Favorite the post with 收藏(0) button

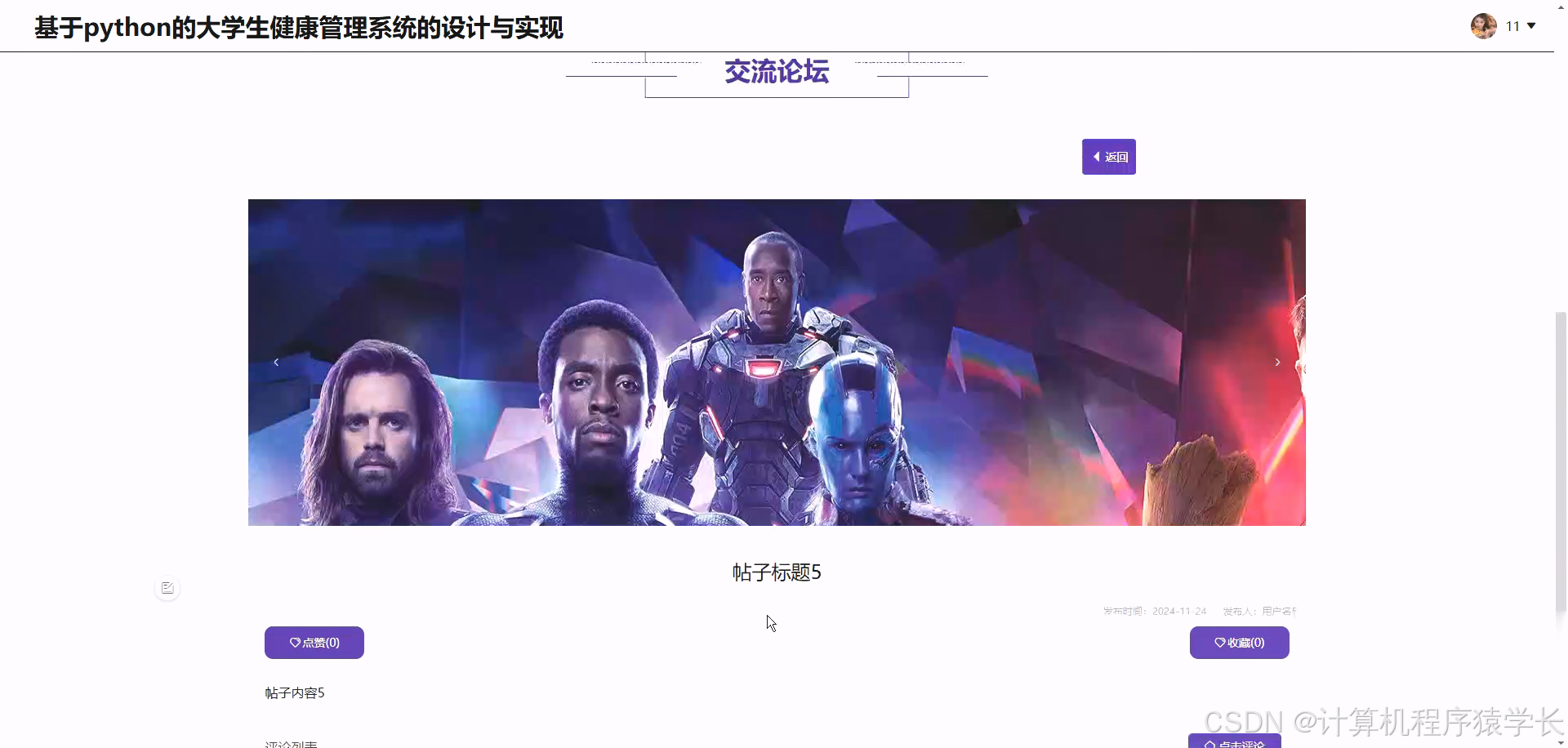point(1240,643)
